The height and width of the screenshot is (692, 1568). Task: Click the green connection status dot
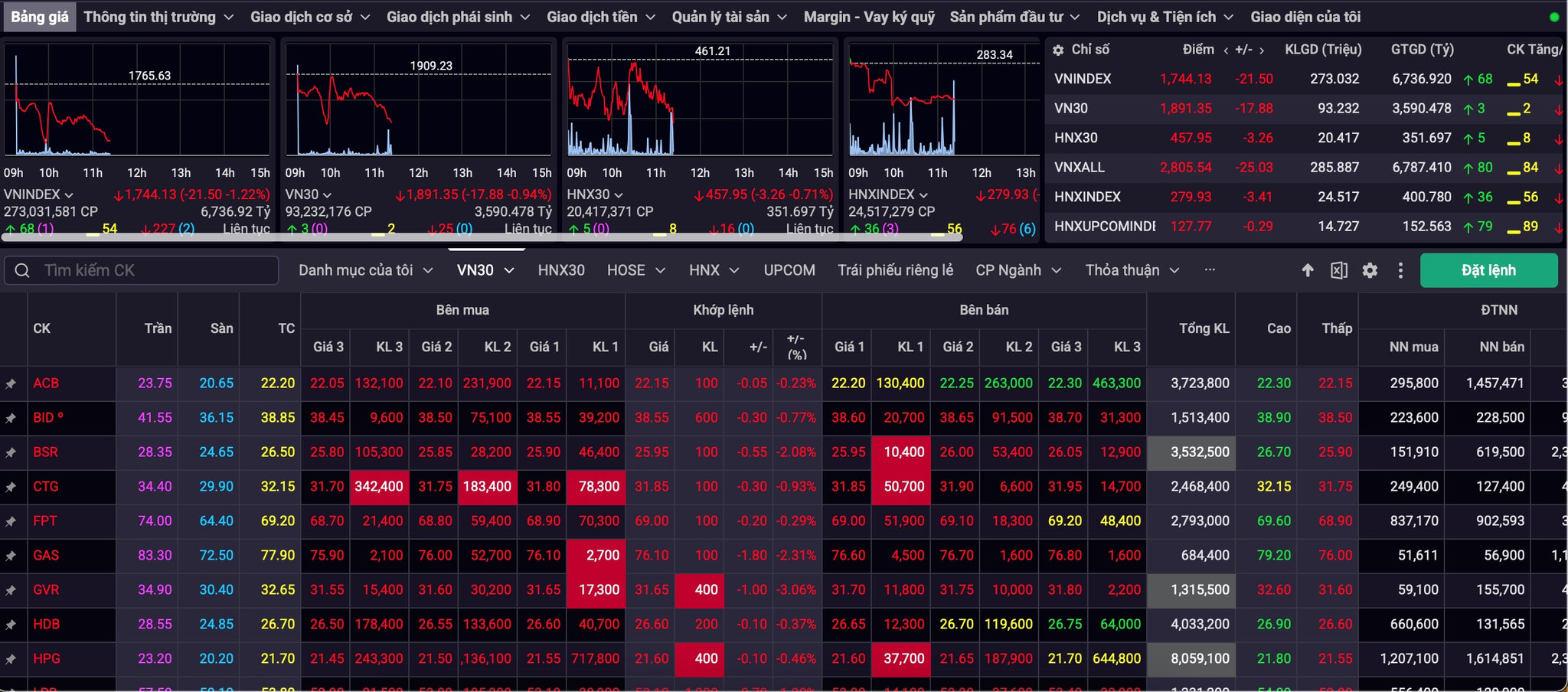point(1553,17)
